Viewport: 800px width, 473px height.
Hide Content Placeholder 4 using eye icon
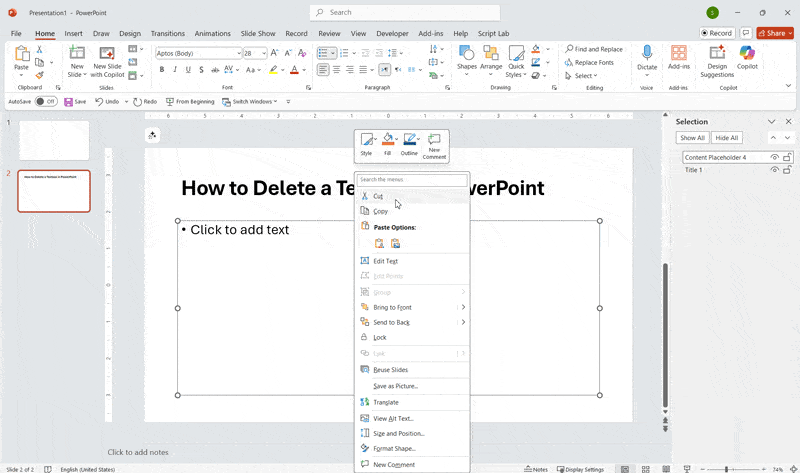(x=774, y=157)
